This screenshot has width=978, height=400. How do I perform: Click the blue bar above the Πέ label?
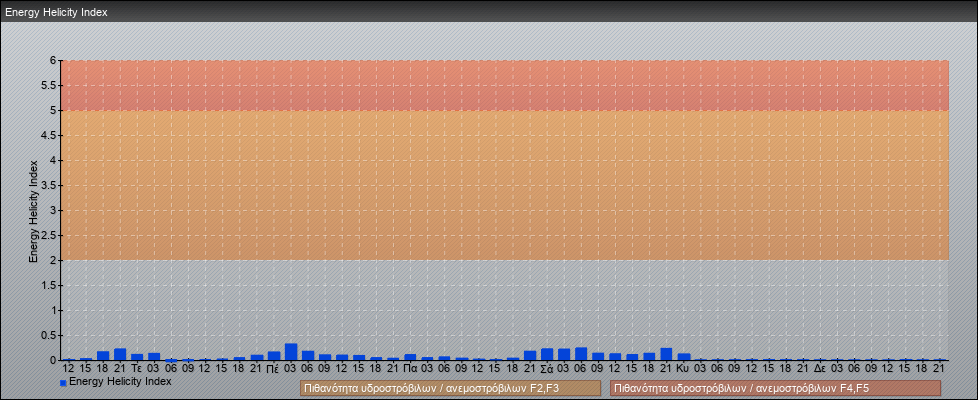[274, 356]
